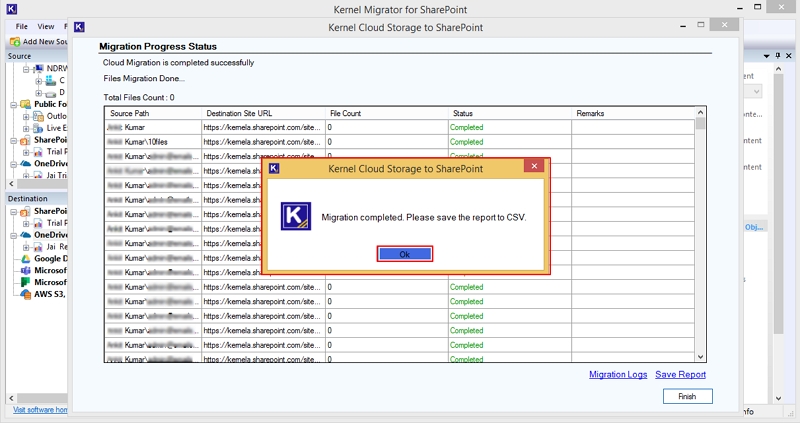Select the OneDrive cloud icon in Source tree
The image size is (800, 423).
pos(26,164)
